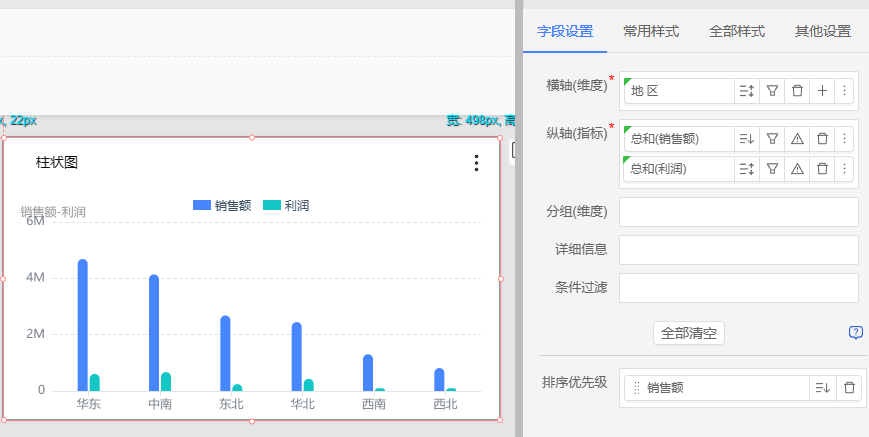The width and height of the screenshot is (869, 437).
Task: Open more options for 地区 field
Action: 844,91
